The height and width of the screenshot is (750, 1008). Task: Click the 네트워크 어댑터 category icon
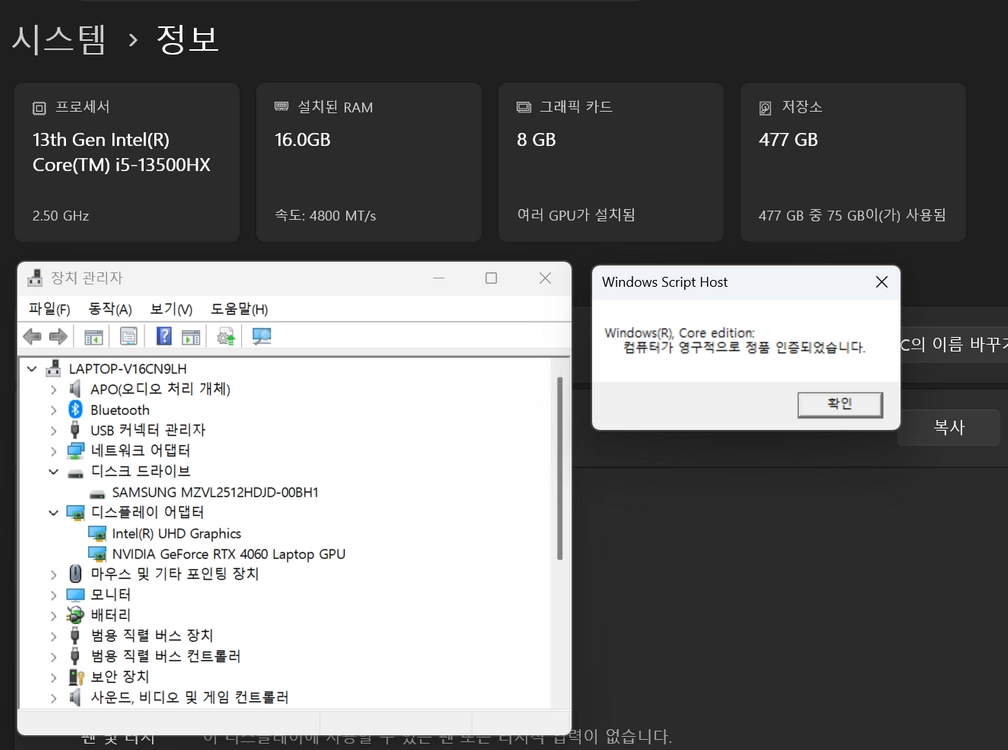click(x=75, y=451)
